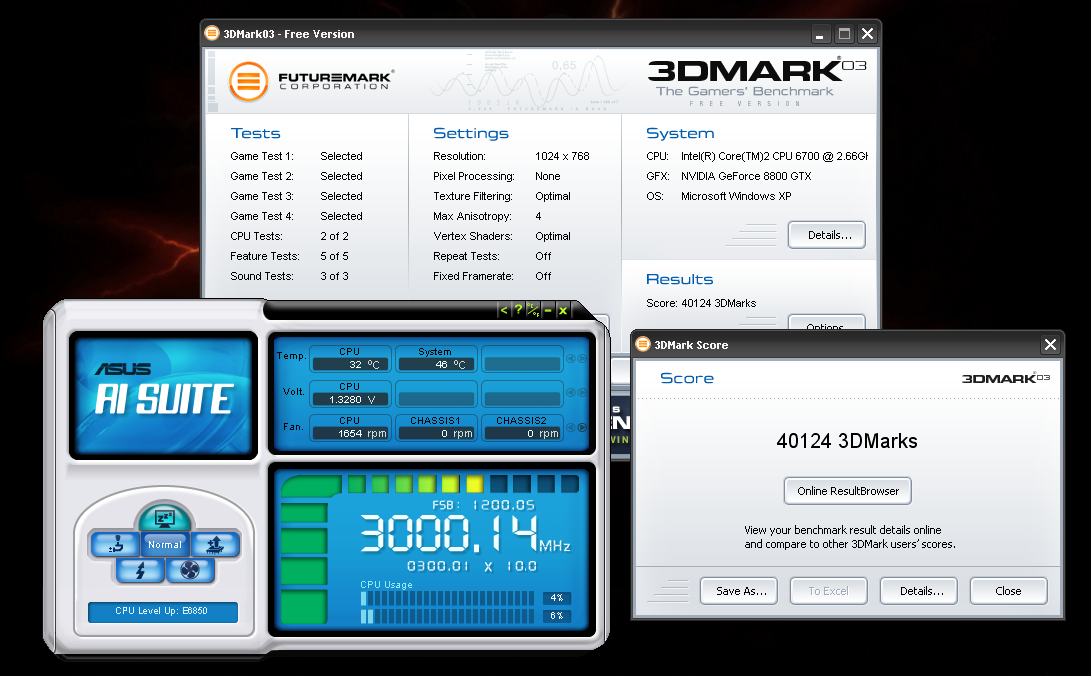The width and height of the screenshot is (1091, 676).
Task: Open Details... in the 3DMark Score dialog
Action: pyautogui.click(x=918, y=591)
